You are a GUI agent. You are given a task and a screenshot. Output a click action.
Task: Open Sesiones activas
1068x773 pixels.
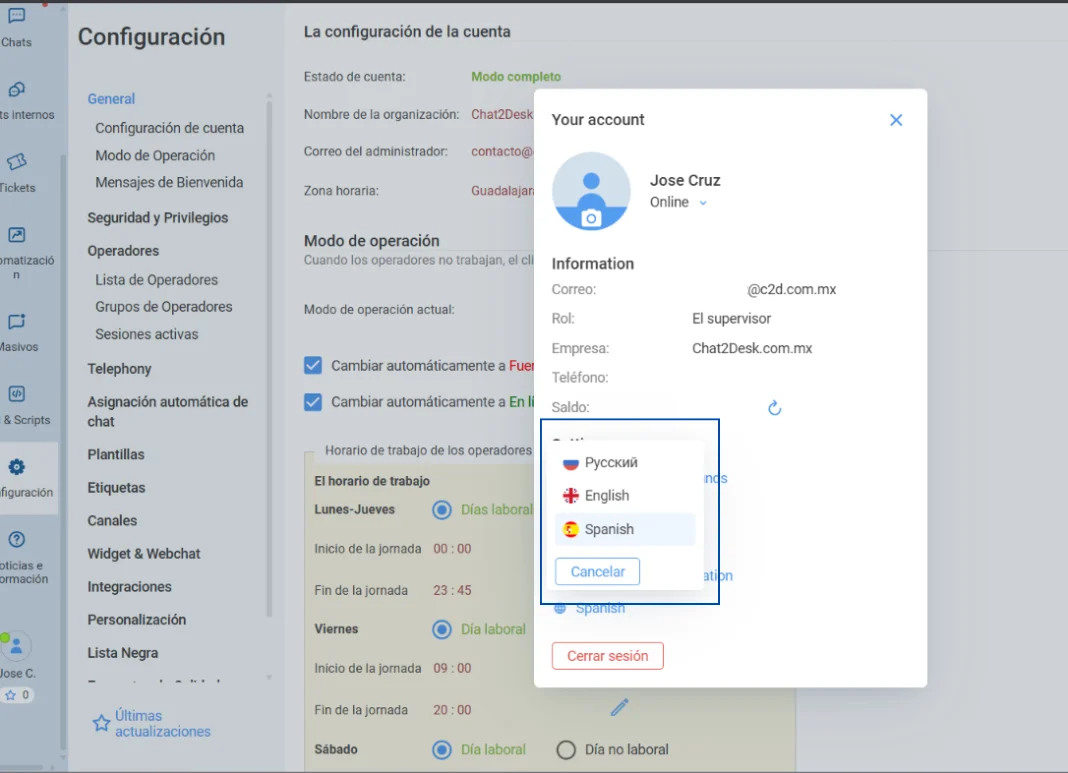point(146,334)
